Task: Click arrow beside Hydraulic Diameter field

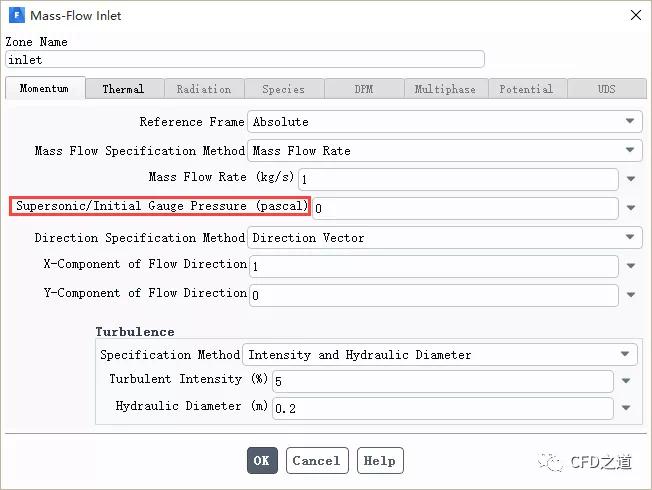Action: tap(626, 408)
